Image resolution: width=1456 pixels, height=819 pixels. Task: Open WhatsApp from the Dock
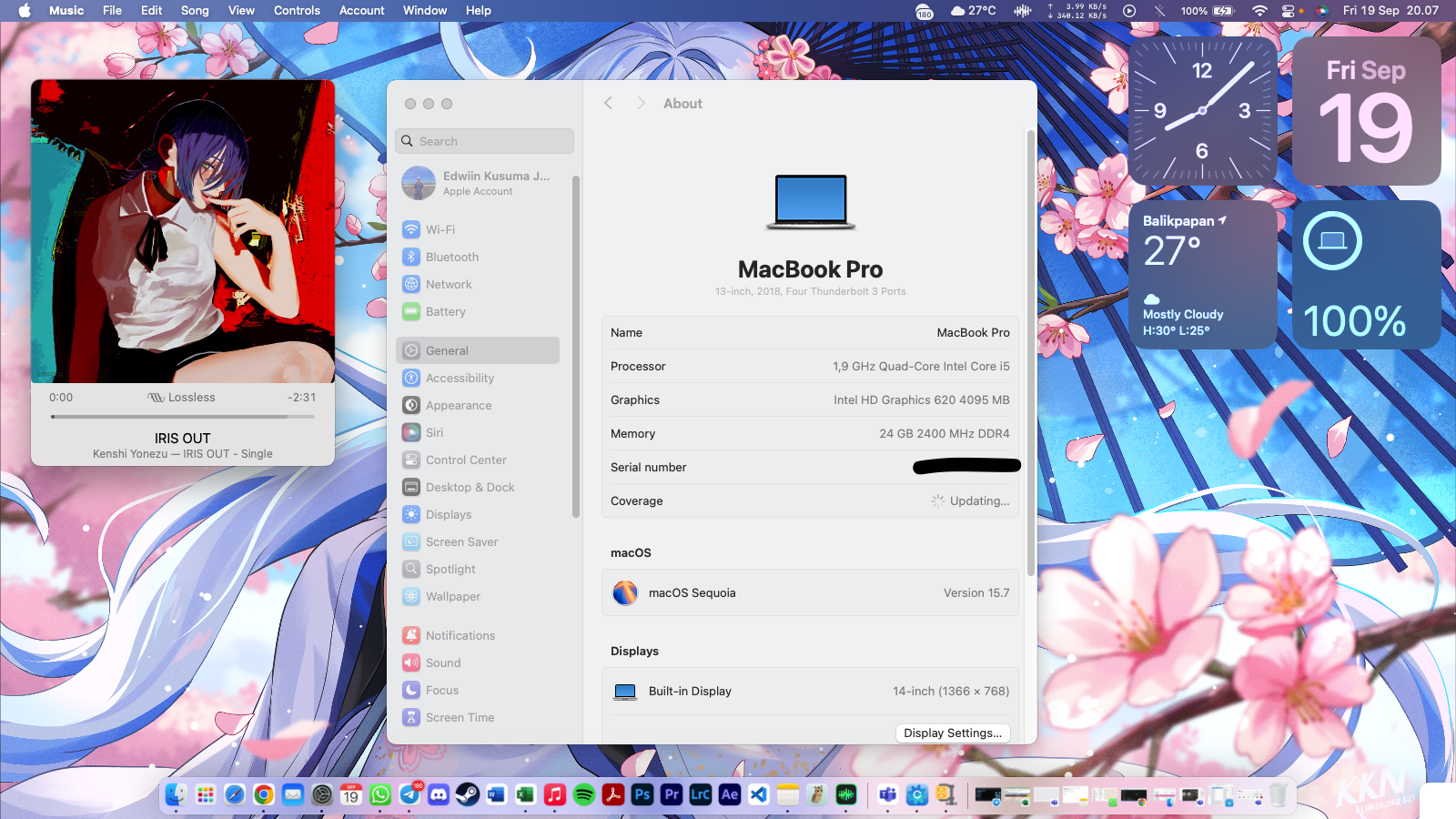click(x=380, y=794)
